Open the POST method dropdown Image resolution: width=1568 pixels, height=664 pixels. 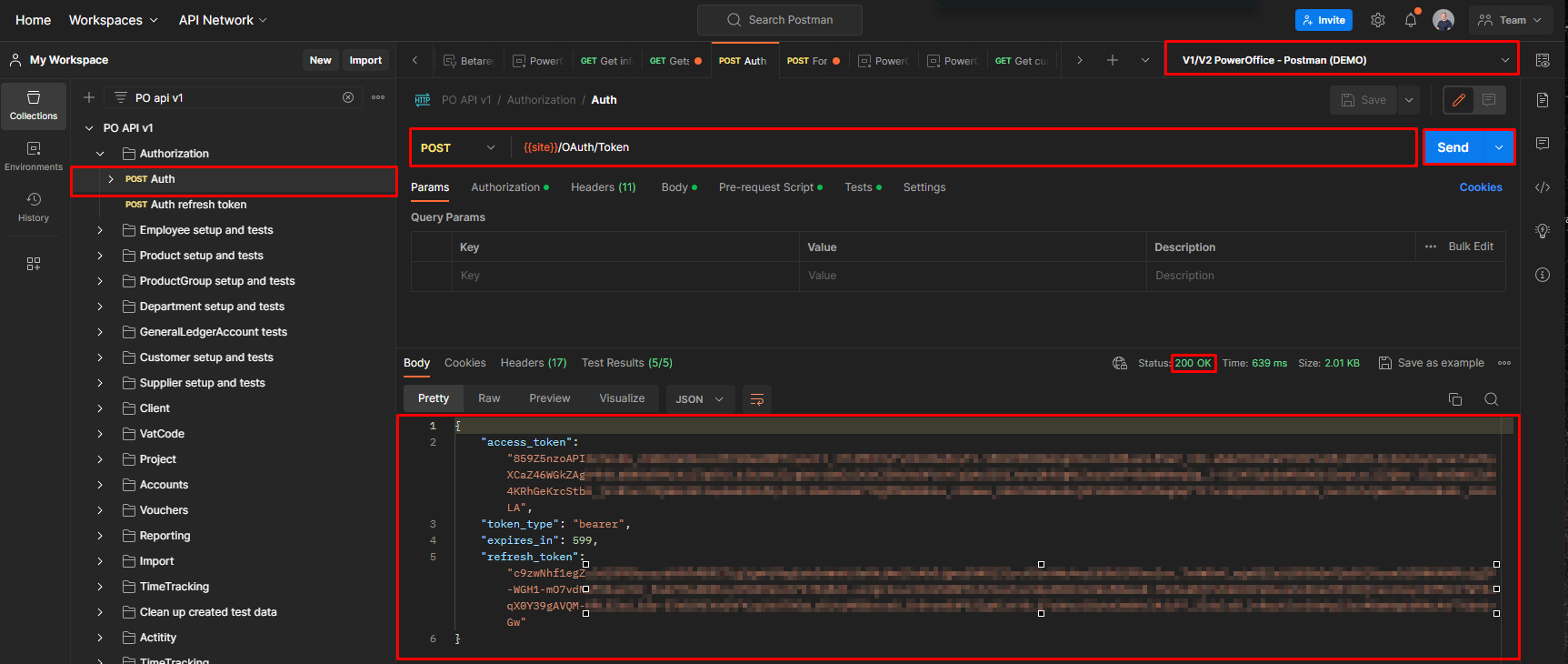[457, 147]
